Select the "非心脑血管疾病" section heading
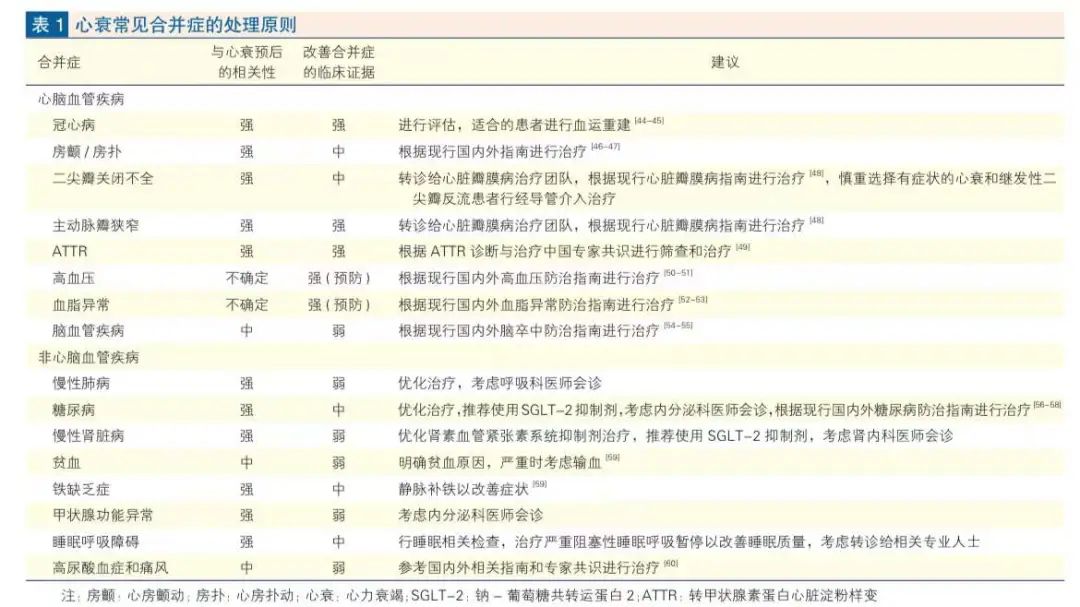 coord(88,357)
